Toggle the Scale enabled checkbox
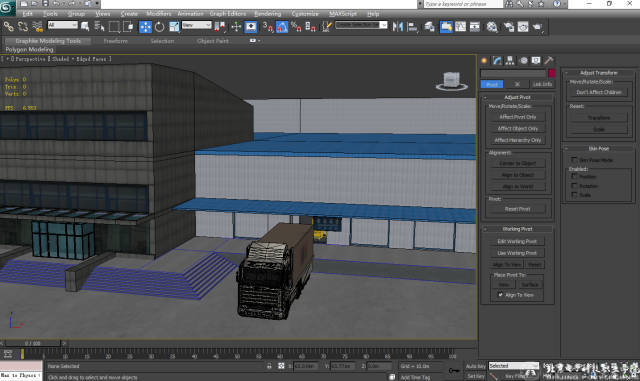The width and height of the screenshot is (640, 381). pos(574,195)
